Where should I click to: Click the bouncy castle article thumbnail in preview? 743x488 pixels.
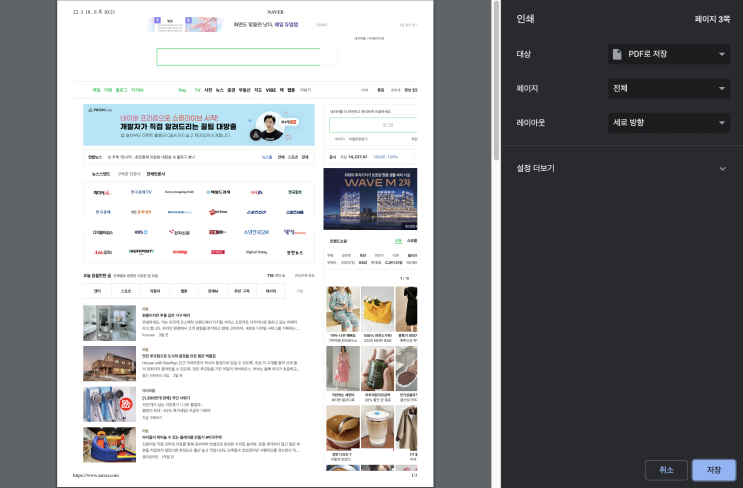(x=109, y=444)
